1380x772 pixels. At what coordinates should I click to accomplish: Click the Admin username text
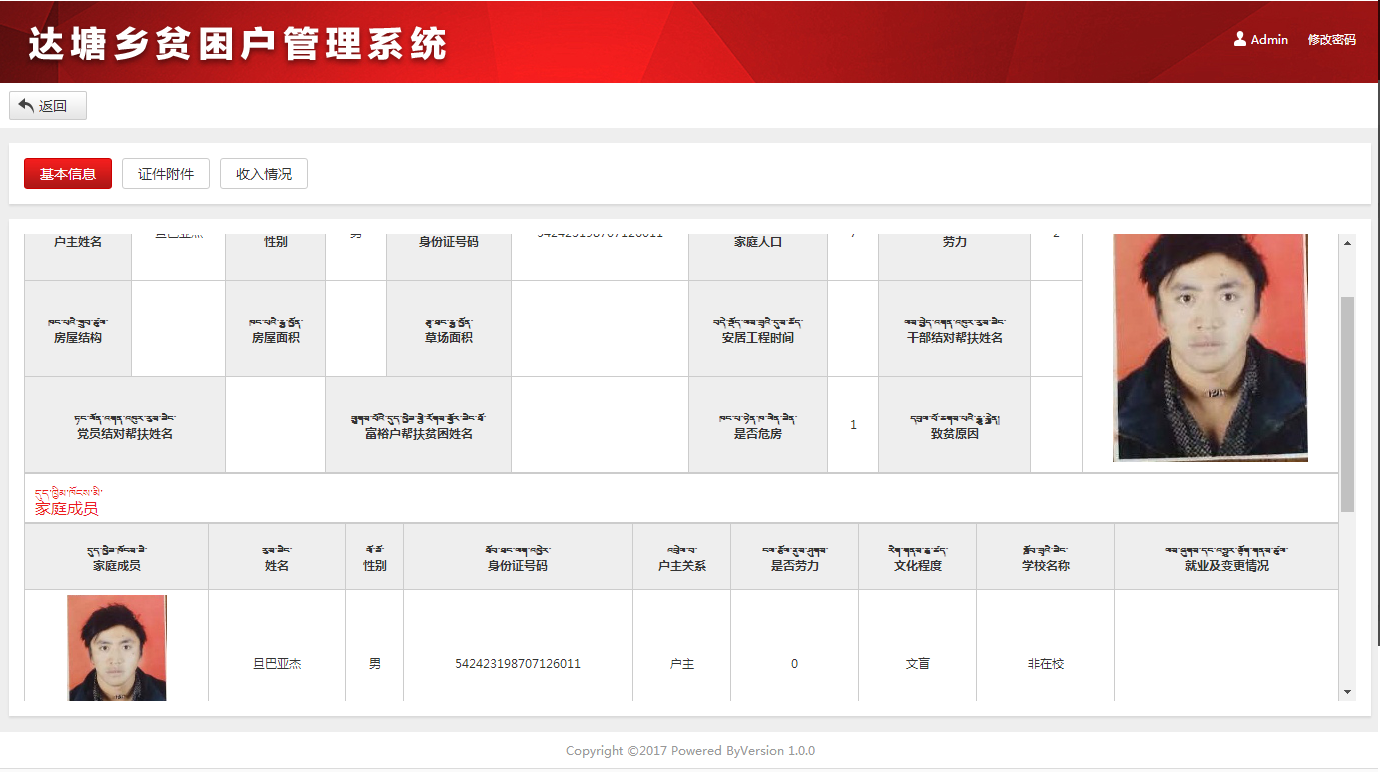point(1269,40)
